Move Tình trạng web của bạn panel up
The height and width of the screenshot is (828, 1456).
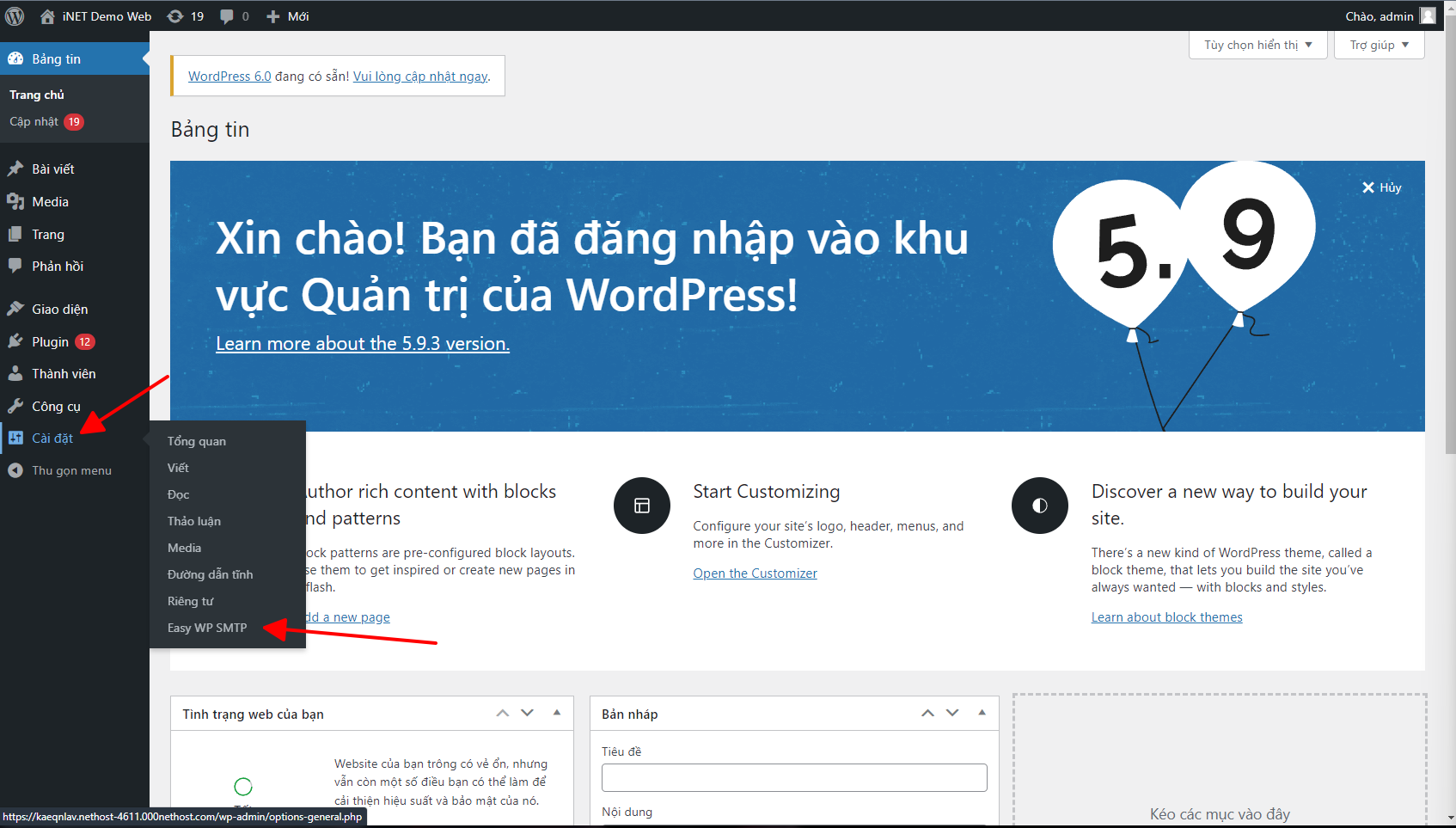(x=503, y=713)
